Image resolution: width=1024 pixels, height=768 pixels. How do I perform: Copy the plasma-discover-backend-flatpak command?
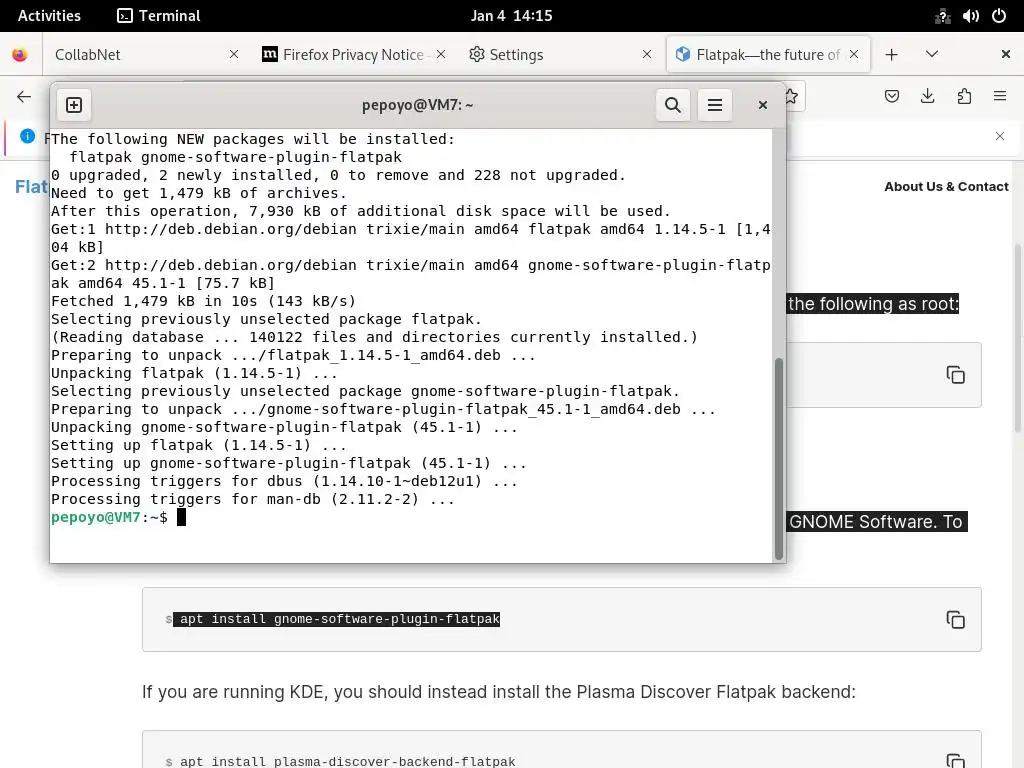tap(955, 761)
